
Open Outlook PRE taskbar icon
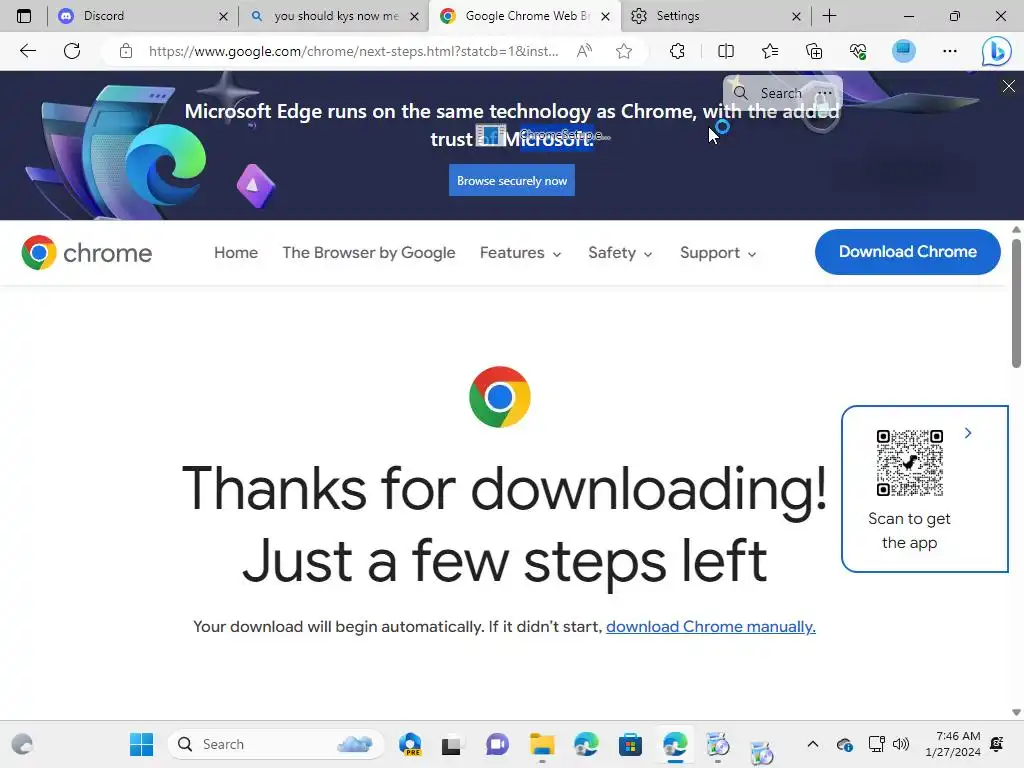[410, 744]
